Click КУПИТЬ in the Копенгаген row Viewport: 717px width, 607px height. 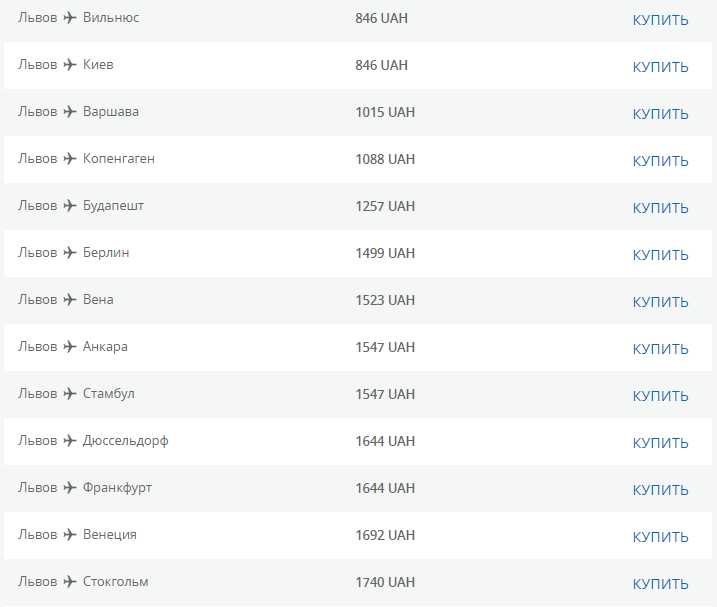pyautogui.click(x=660, y=161)
